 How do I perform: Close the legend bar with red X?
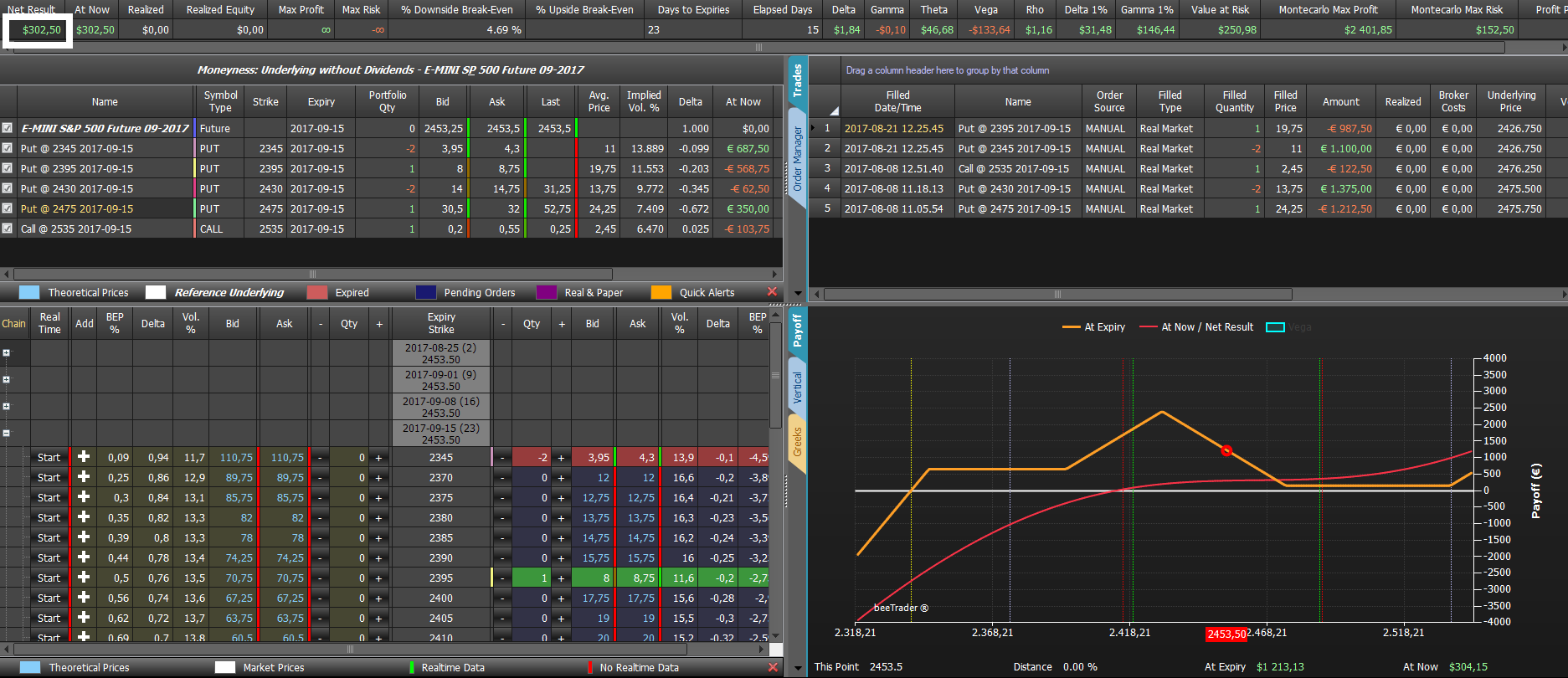tap(772, 292)
